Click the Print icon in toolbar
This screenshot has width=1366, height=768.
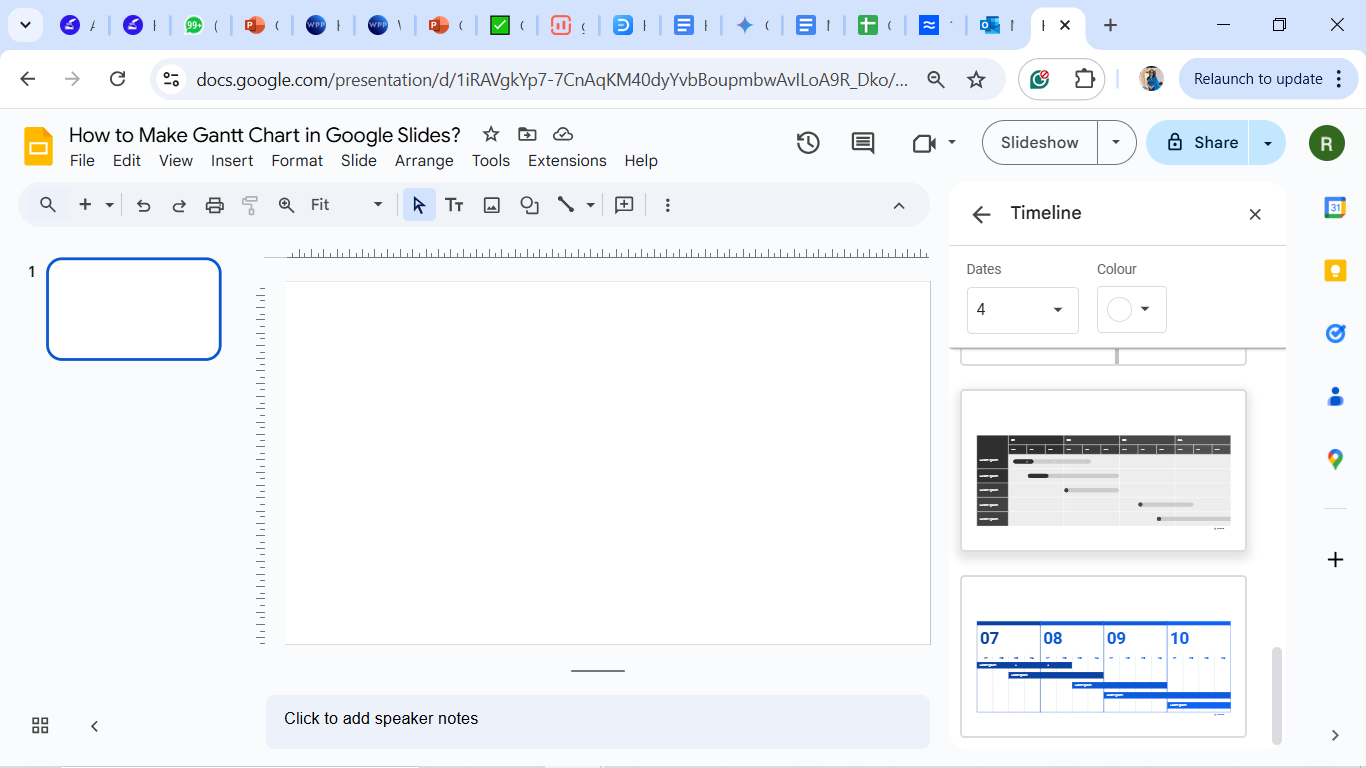pos(215,205)
